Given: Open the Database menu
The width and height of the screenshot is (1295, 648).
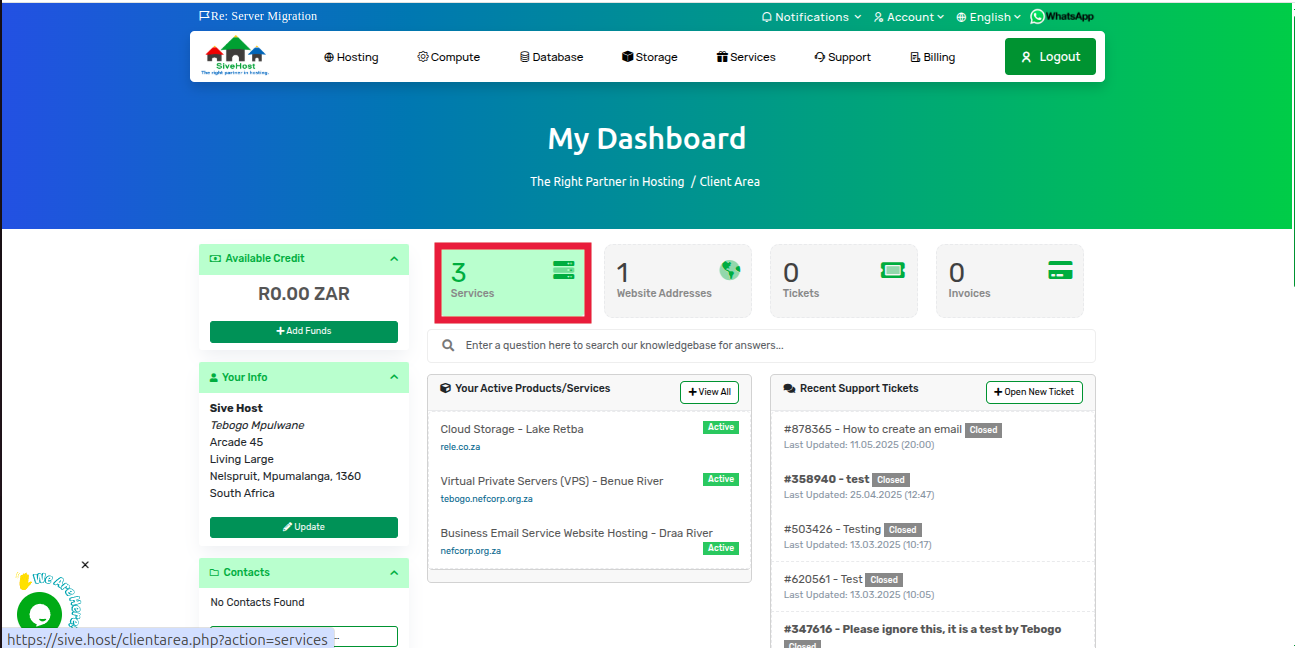Looking at the screenshot, I should (x=552, y=57).
